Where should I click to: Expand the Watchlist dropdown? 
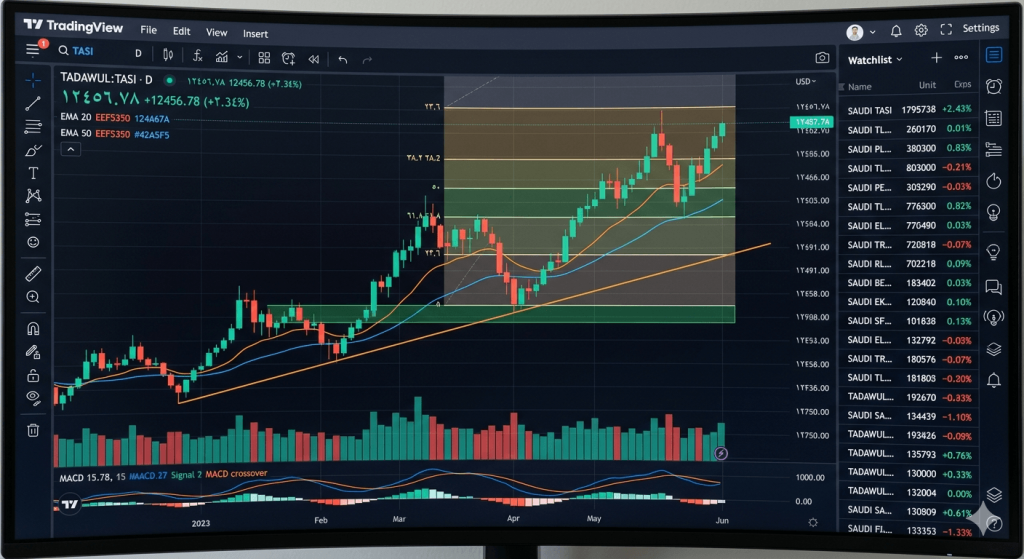tap(875, 59)
